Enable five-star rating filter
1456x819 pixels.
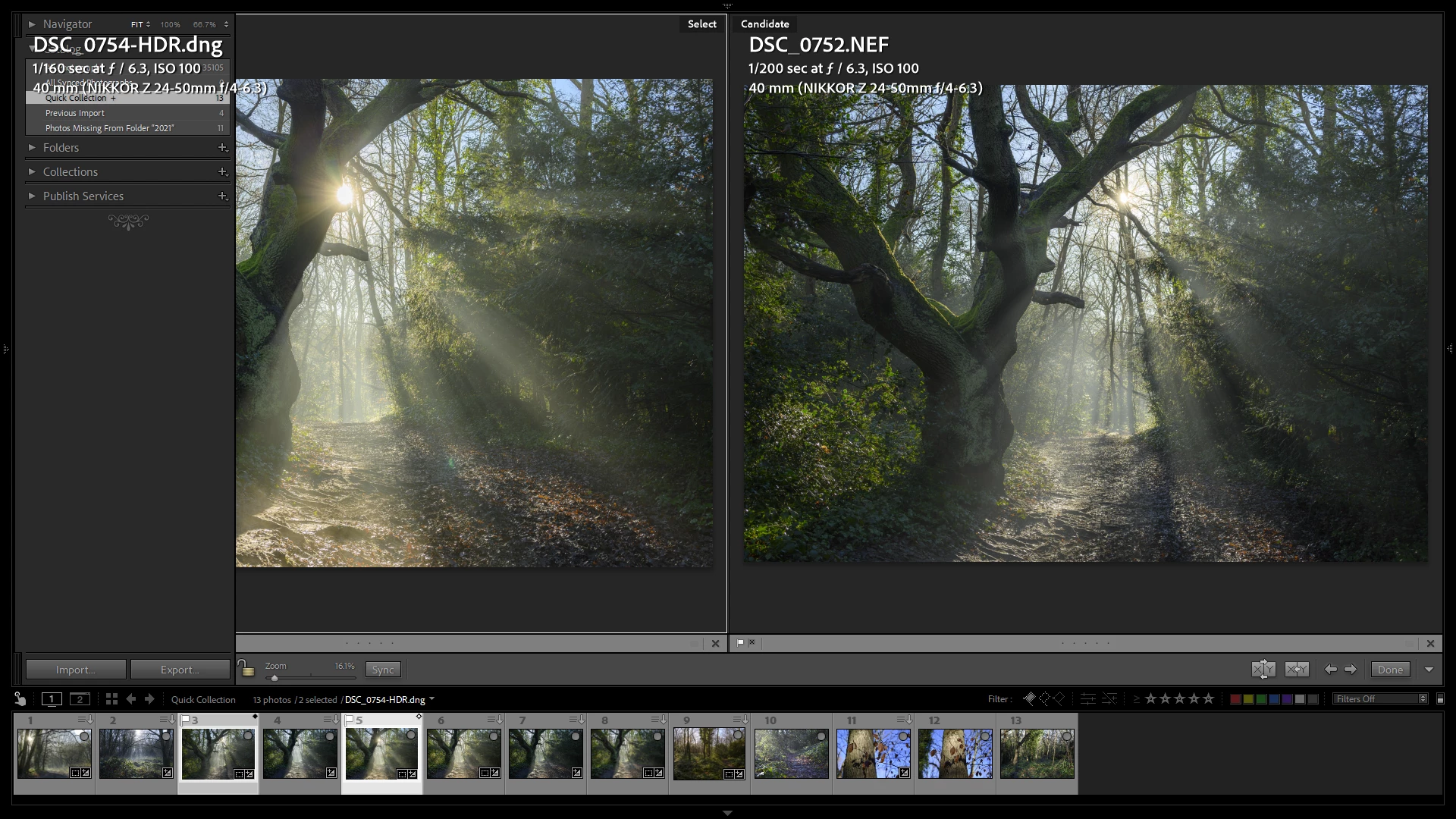coord(1209,699)
